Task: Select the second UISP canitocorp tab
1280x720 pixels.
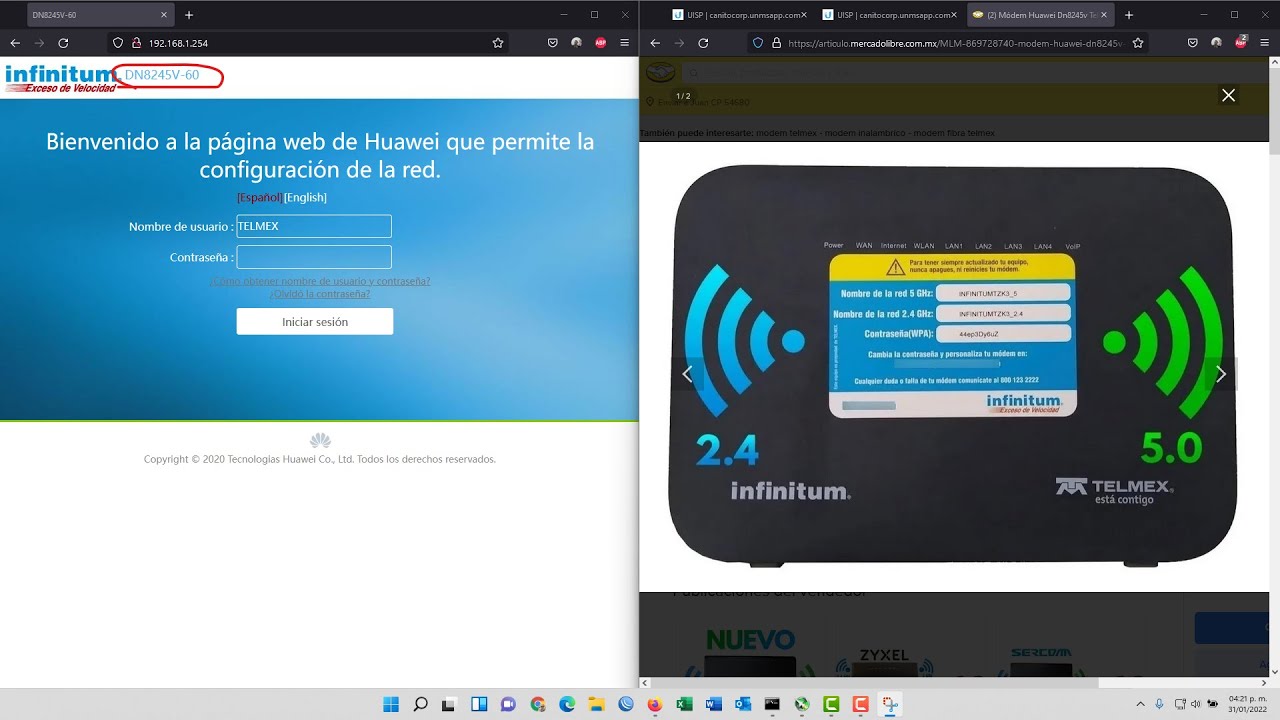Action: [x=888, y=15]
